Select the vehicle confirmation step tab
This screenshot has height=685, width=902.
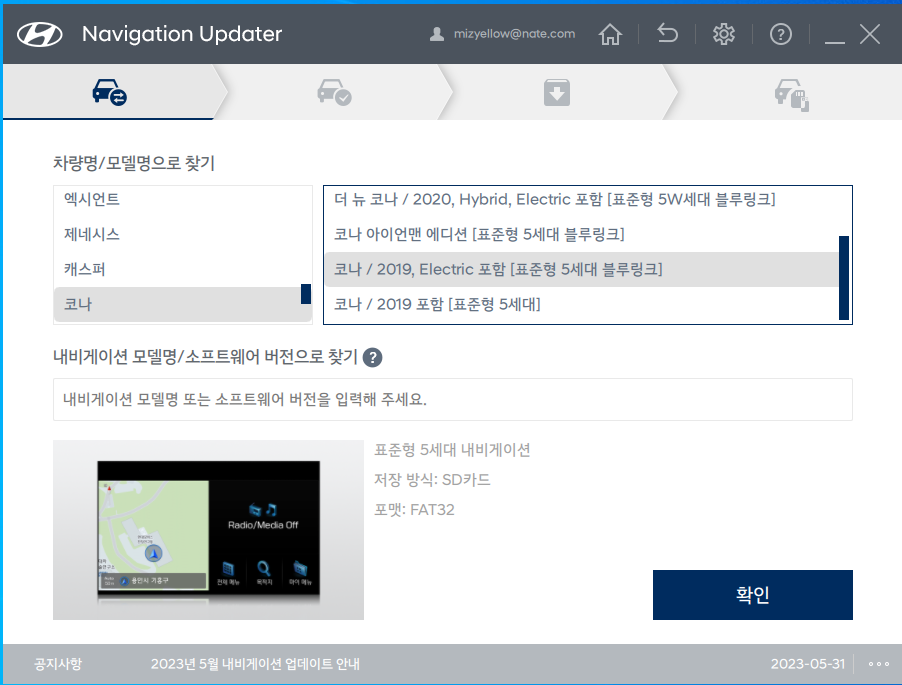tap(334, 92)
